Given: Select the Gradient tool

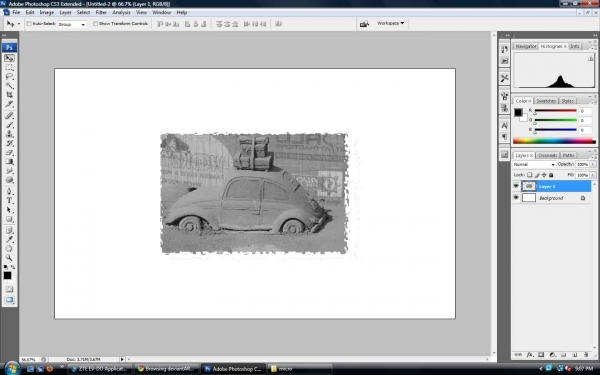Looking at the screenshot, I should (x=9, y=161).
